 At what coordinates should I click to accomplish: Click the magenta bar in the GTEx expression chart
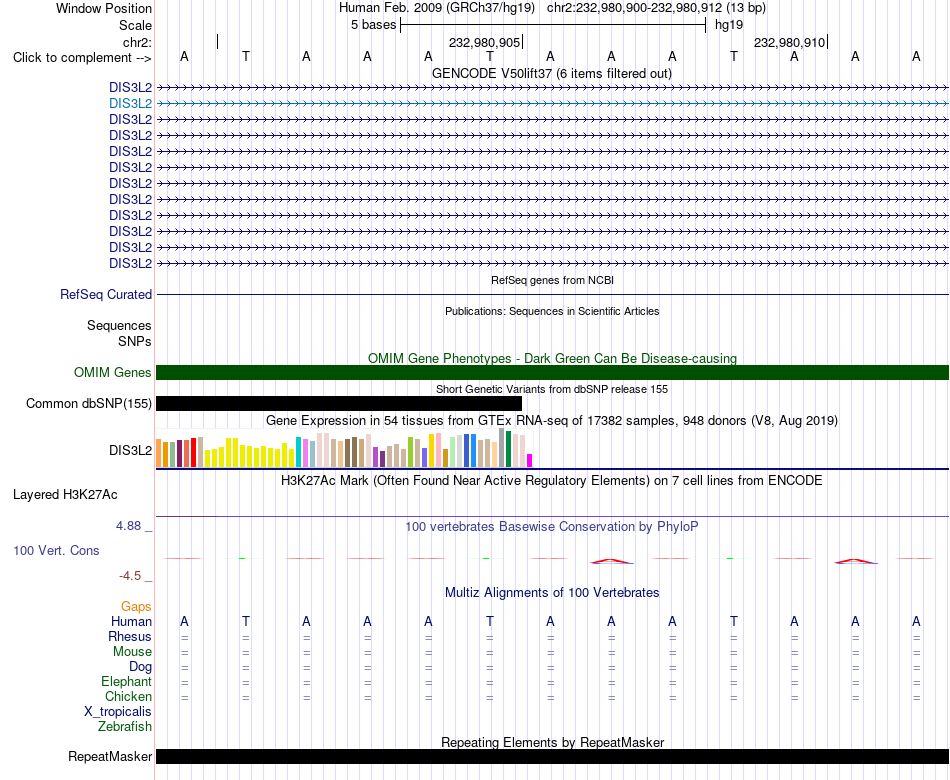[x=530, y=461]
